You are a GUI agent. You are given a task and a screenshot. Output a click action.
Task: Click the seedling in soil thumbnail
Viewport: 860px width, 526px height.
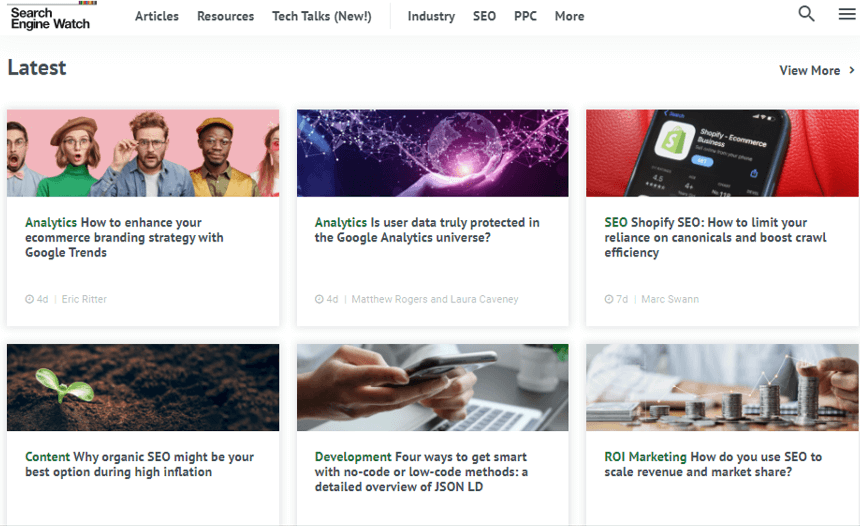pyautogui.click(x=143, y=387)
